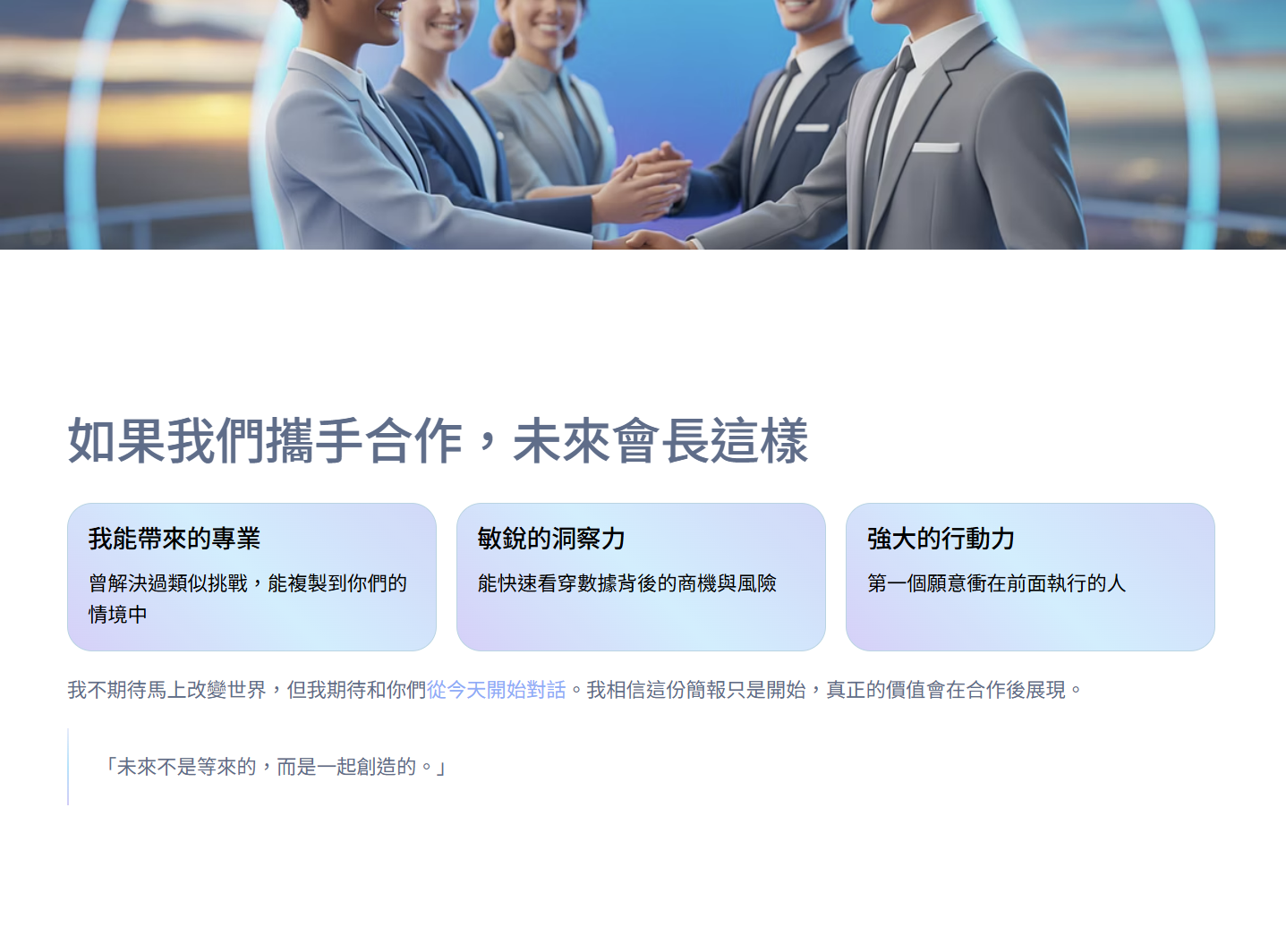
Task: Click the heading 如果我們攜手合作，未來會長這樣
Action: point(439,440)
